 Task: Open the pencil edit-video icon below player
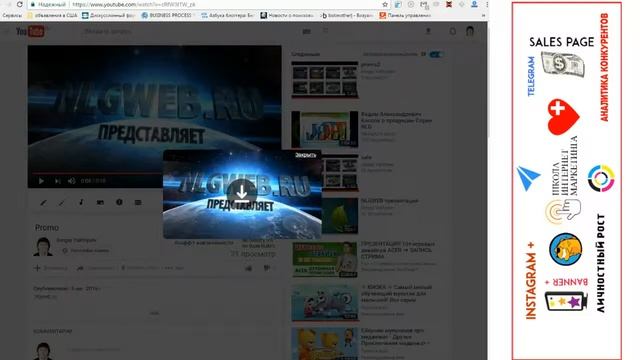(43, 202)
